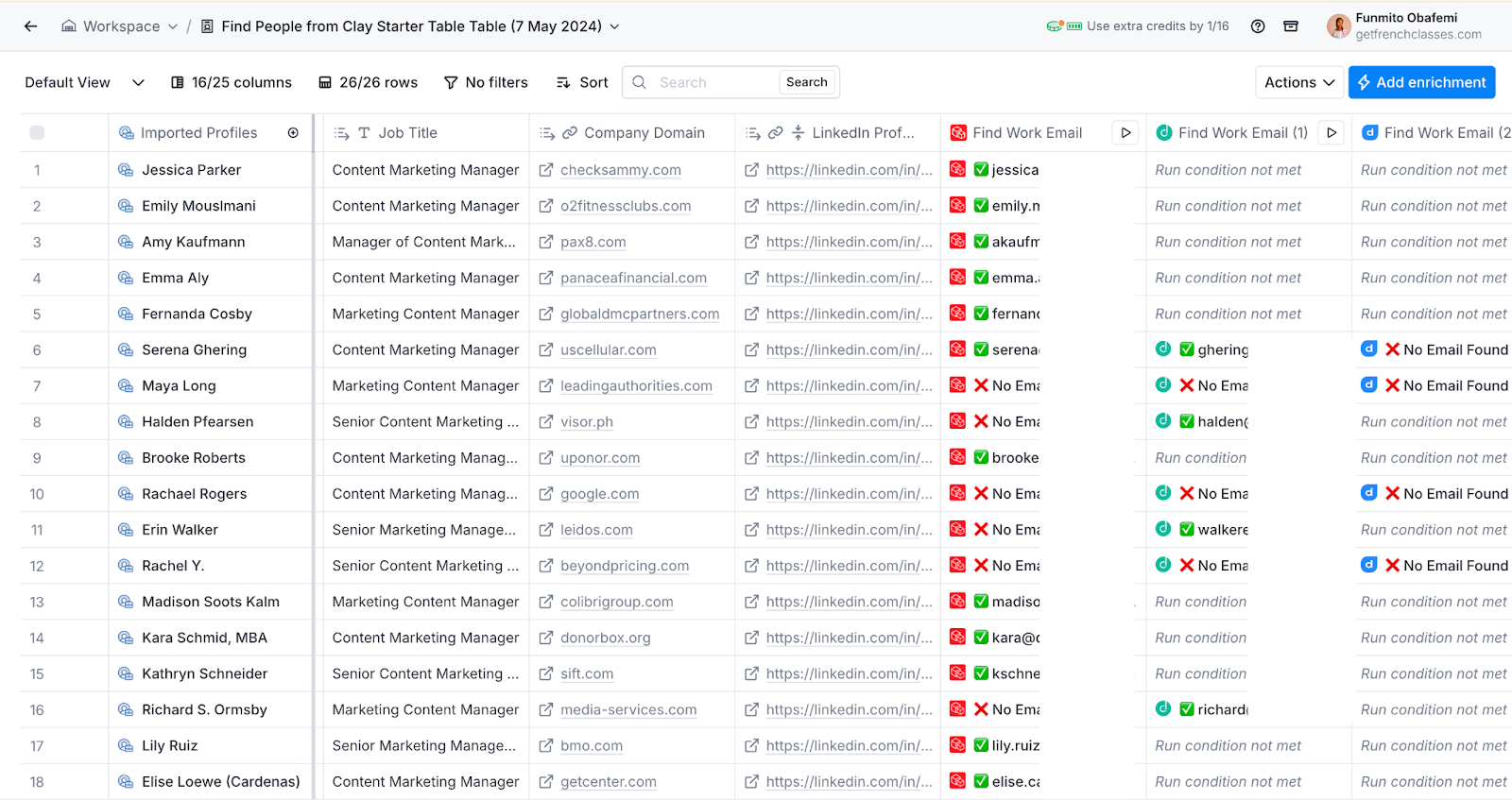This screenshot has width=1512, height=800.
Task: Click the Add enrichment button
Action: click(1421, 83)
